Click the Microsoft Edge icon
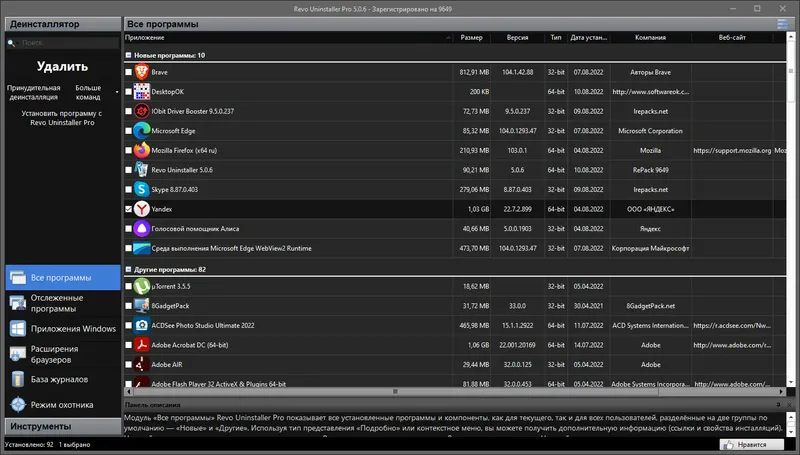Viewport: 800px width, 455px height. (x=141, y=131)
